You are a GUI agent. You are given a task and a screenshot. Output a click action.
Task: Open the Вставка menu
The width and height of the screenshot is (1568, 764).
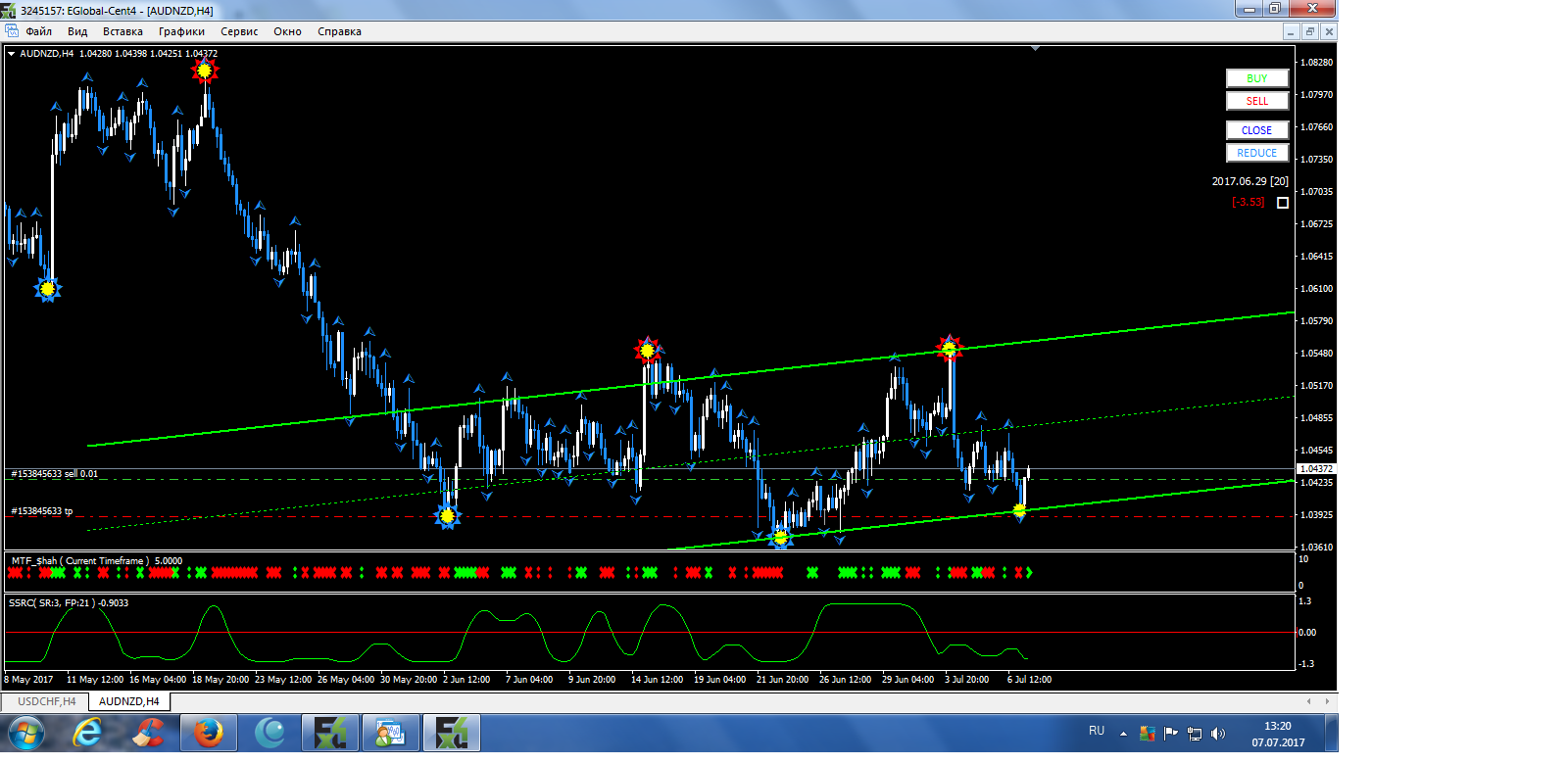(122, 31)
